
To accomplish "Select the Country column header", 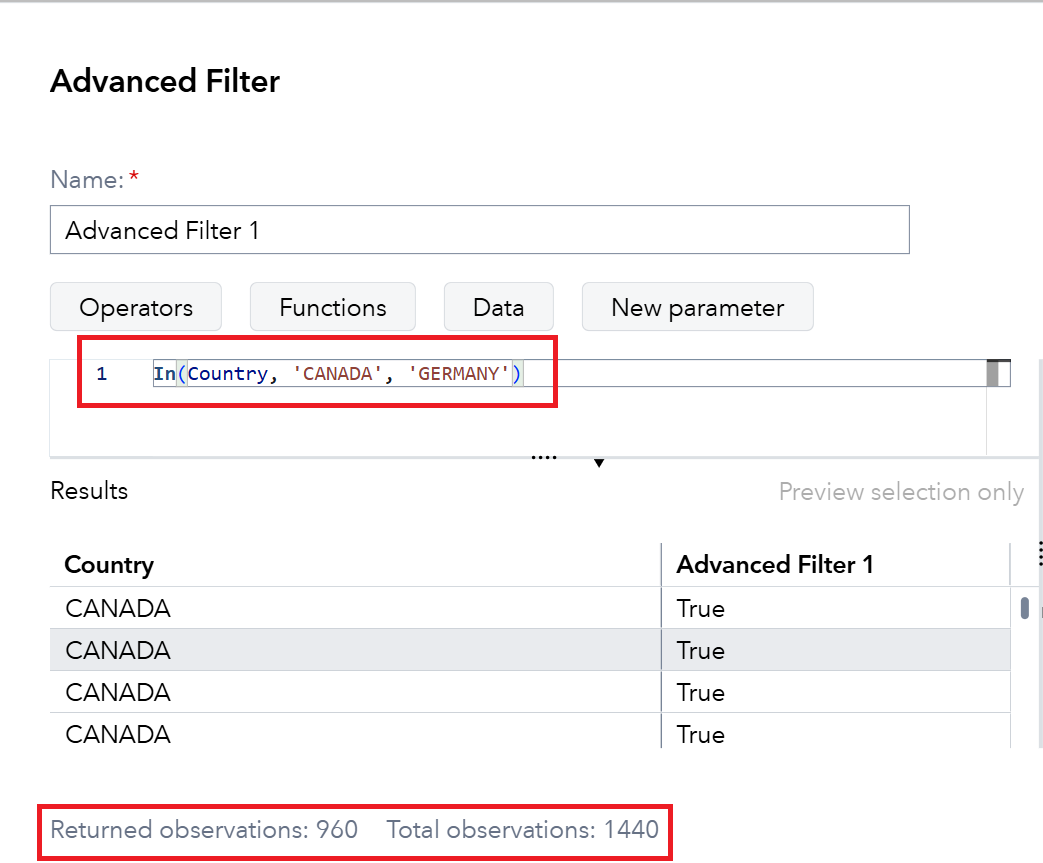I will 109,564.
